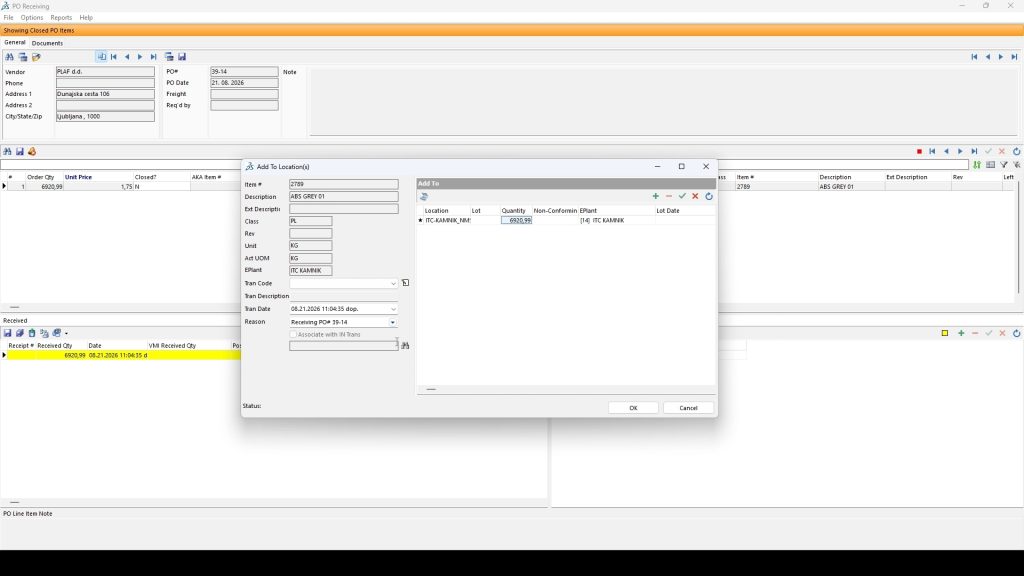Click the vertical scrollbar of the PO items grid
The height and width of the screenshot is (576, 1024).
(x=1018, y=238)
